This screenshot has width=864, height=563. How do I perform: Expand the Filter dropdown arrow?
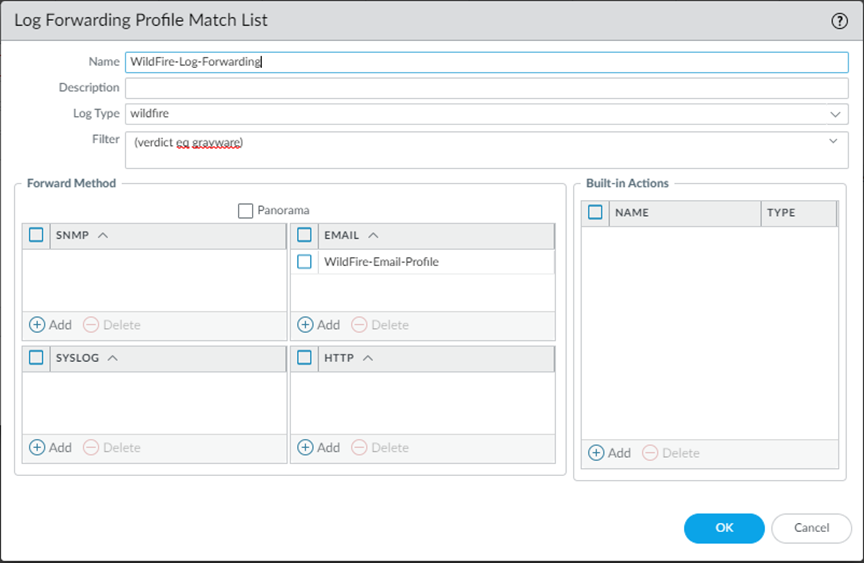pyautogui.click(x=834, y=141)
